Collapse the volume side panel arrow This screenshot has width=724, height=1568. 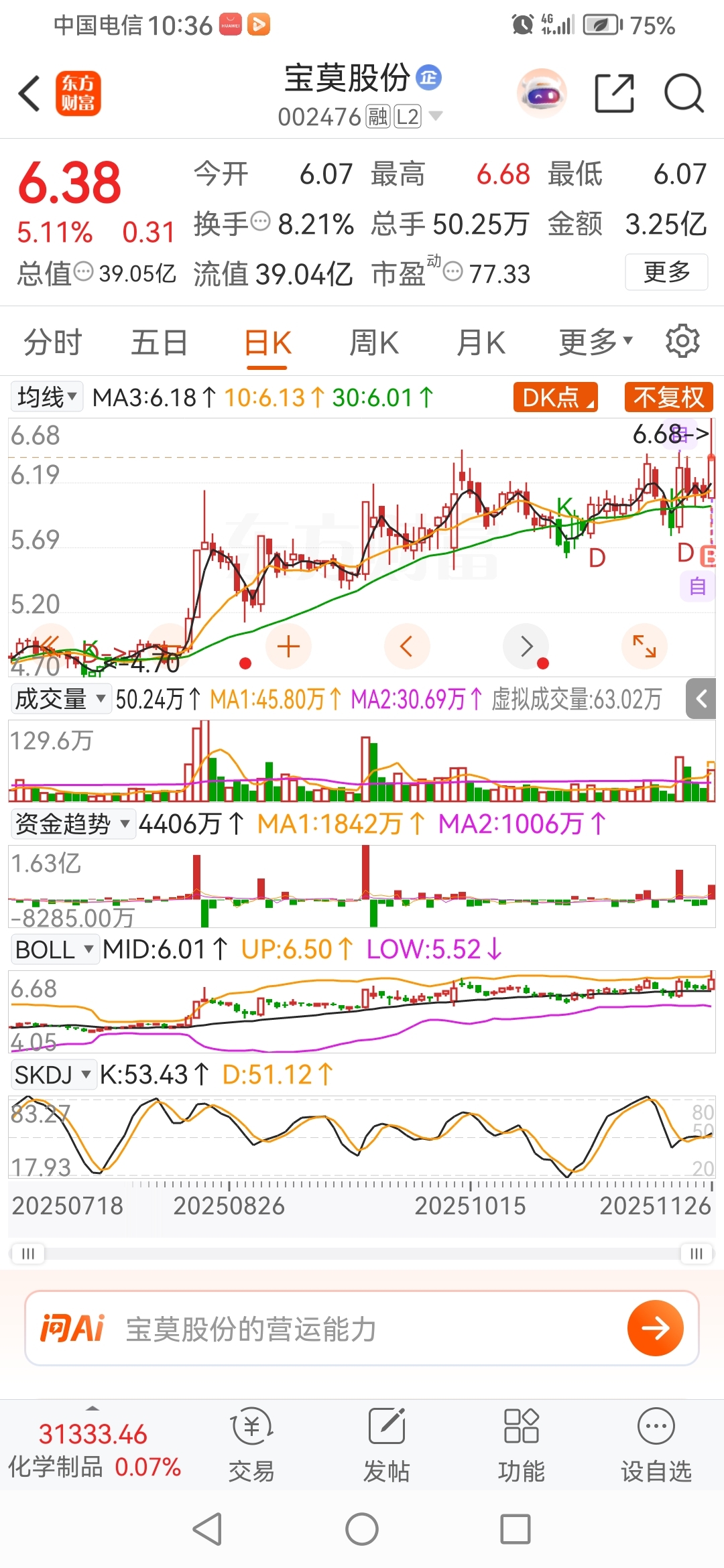(x=701, y=699)
